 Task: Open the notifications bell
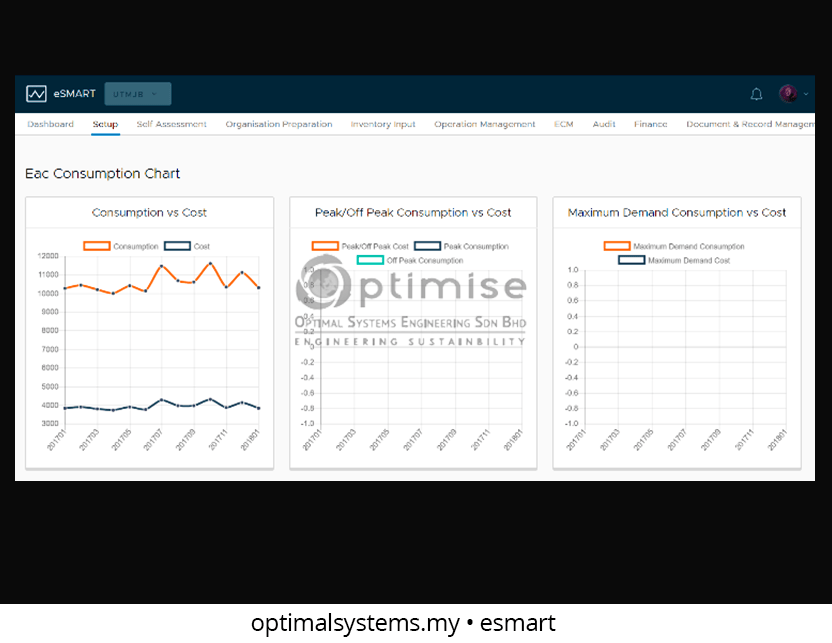[x=756, y=94]
